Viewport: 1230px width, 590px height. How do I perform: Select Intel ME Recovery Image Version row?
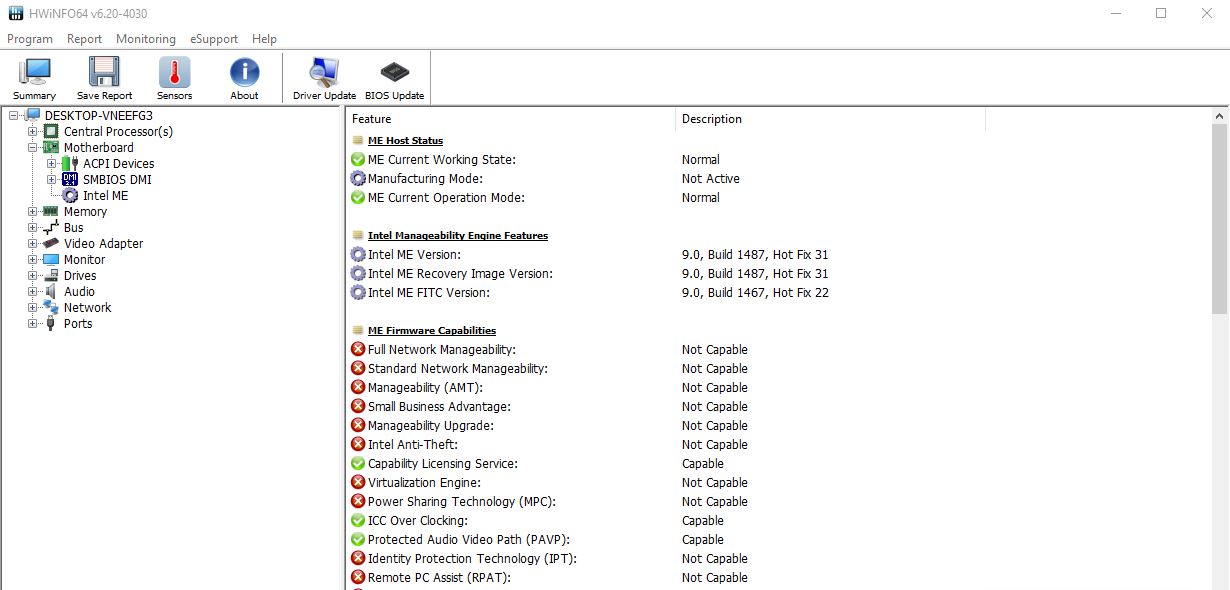click(x=667, y=273)
